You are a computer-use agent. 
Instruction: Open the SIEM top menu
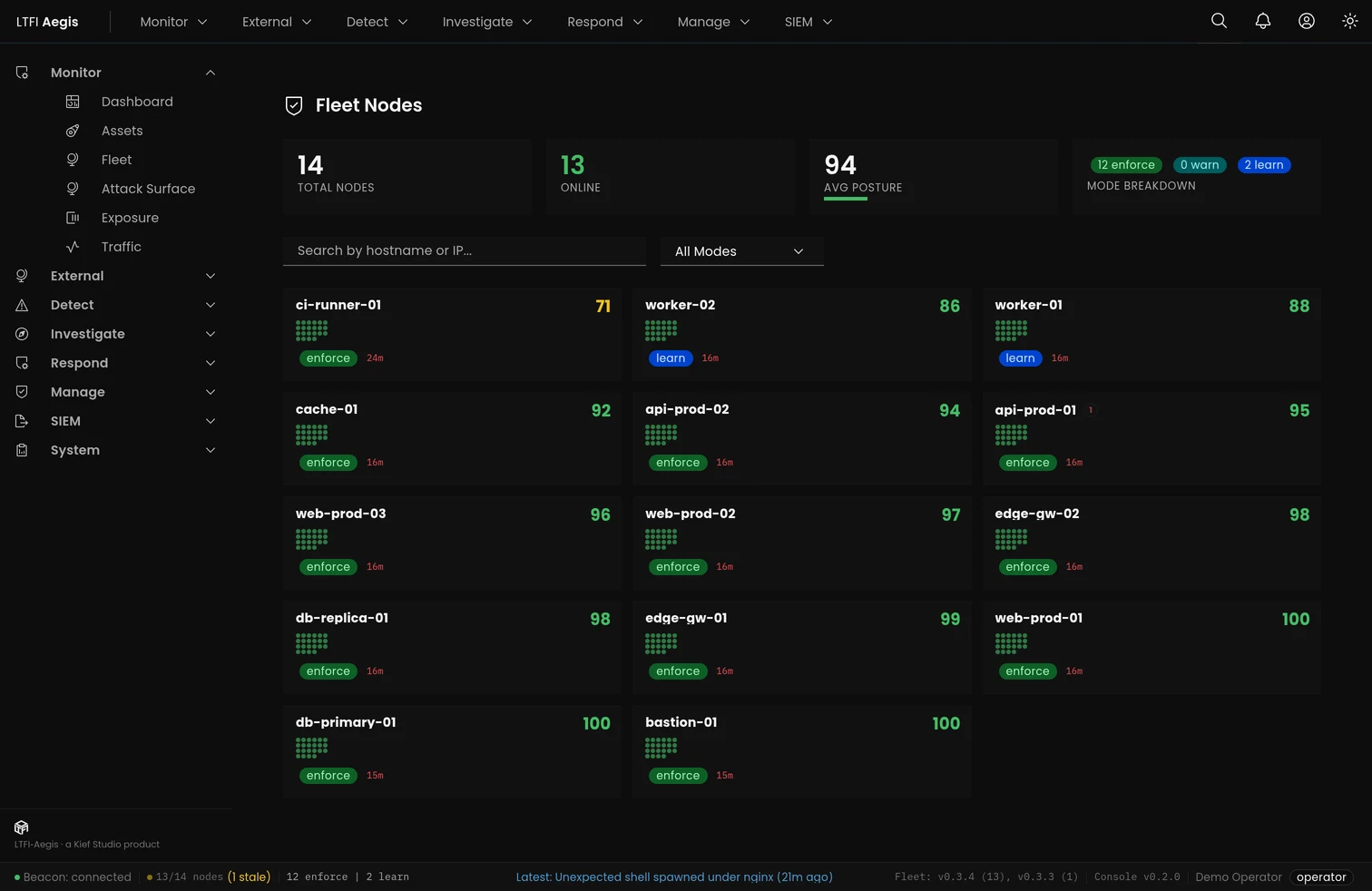point(808,22)
